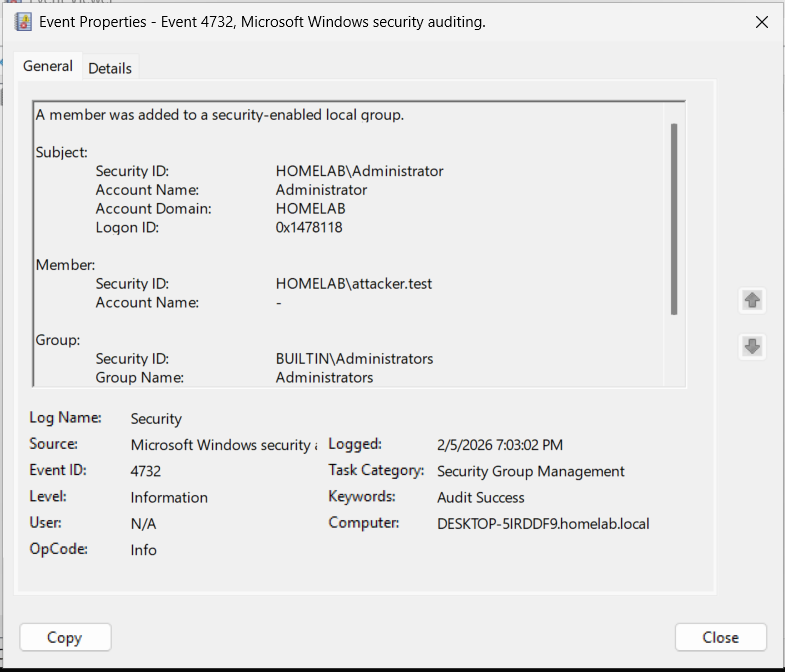Click the User field showing N/A
Image resolution: width=785 pixels, height=672 pixels.
point(143,523)
